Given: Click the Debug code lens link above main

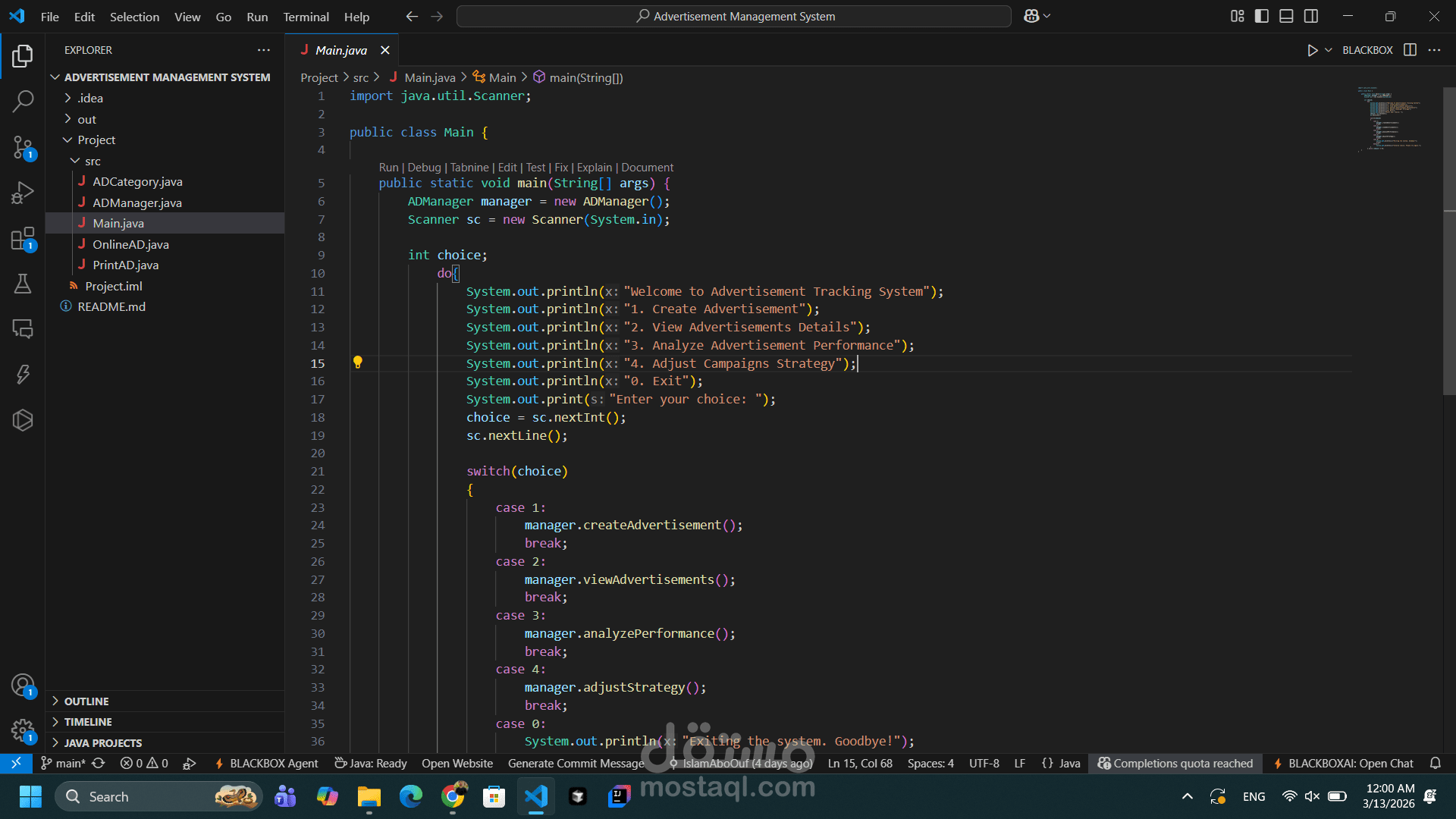Looking at the screenshot, I should click(424, 168).
